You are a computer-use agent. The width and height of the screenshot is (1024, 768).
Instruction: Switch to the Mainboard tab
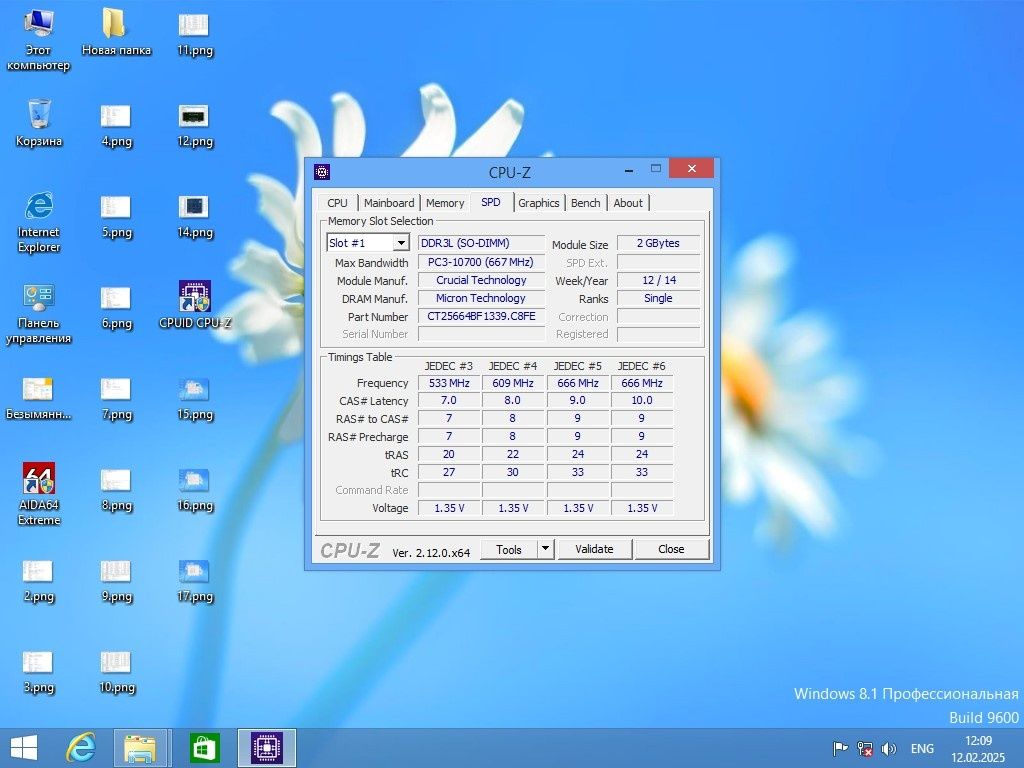click(x=389, y=203)
